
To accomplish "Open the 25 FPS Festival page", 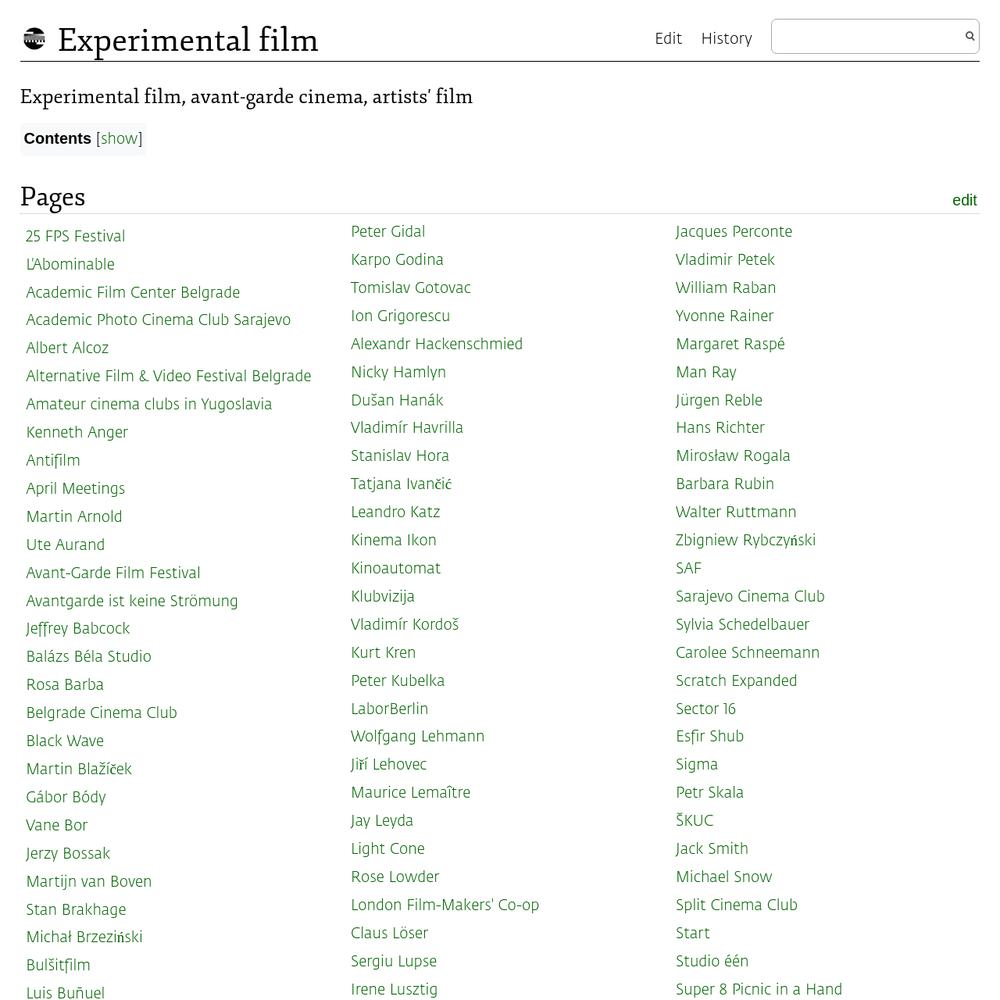I will click(75, 237).
